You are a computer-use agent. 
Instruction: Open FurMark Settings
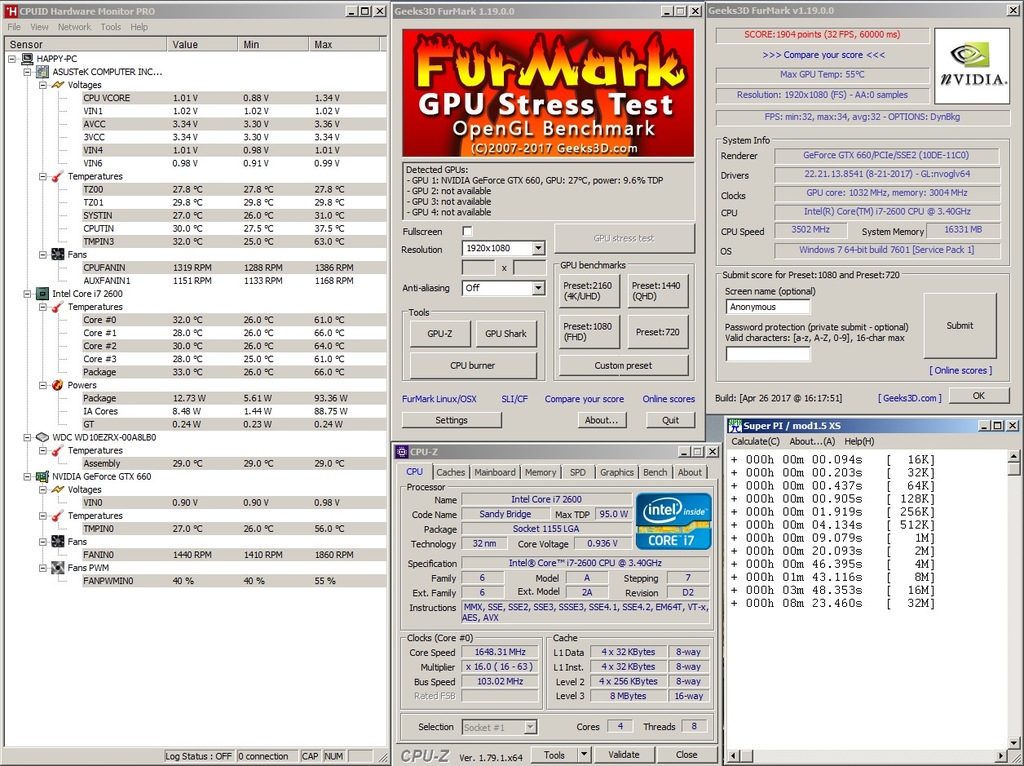click(x=451, y=420)
